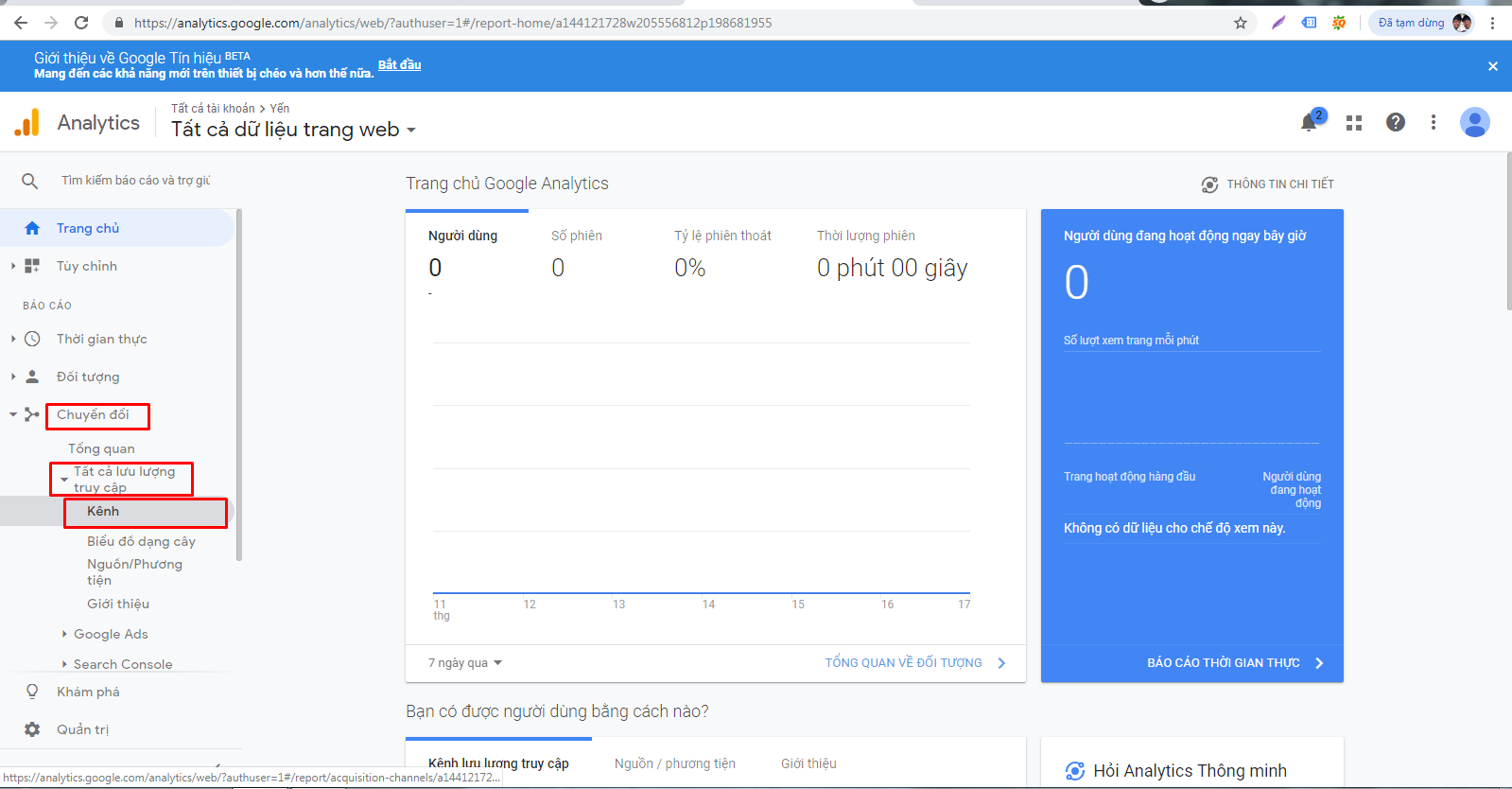
Task: Click the Thông tin chi tiết button
Action: coord(1267,184)
